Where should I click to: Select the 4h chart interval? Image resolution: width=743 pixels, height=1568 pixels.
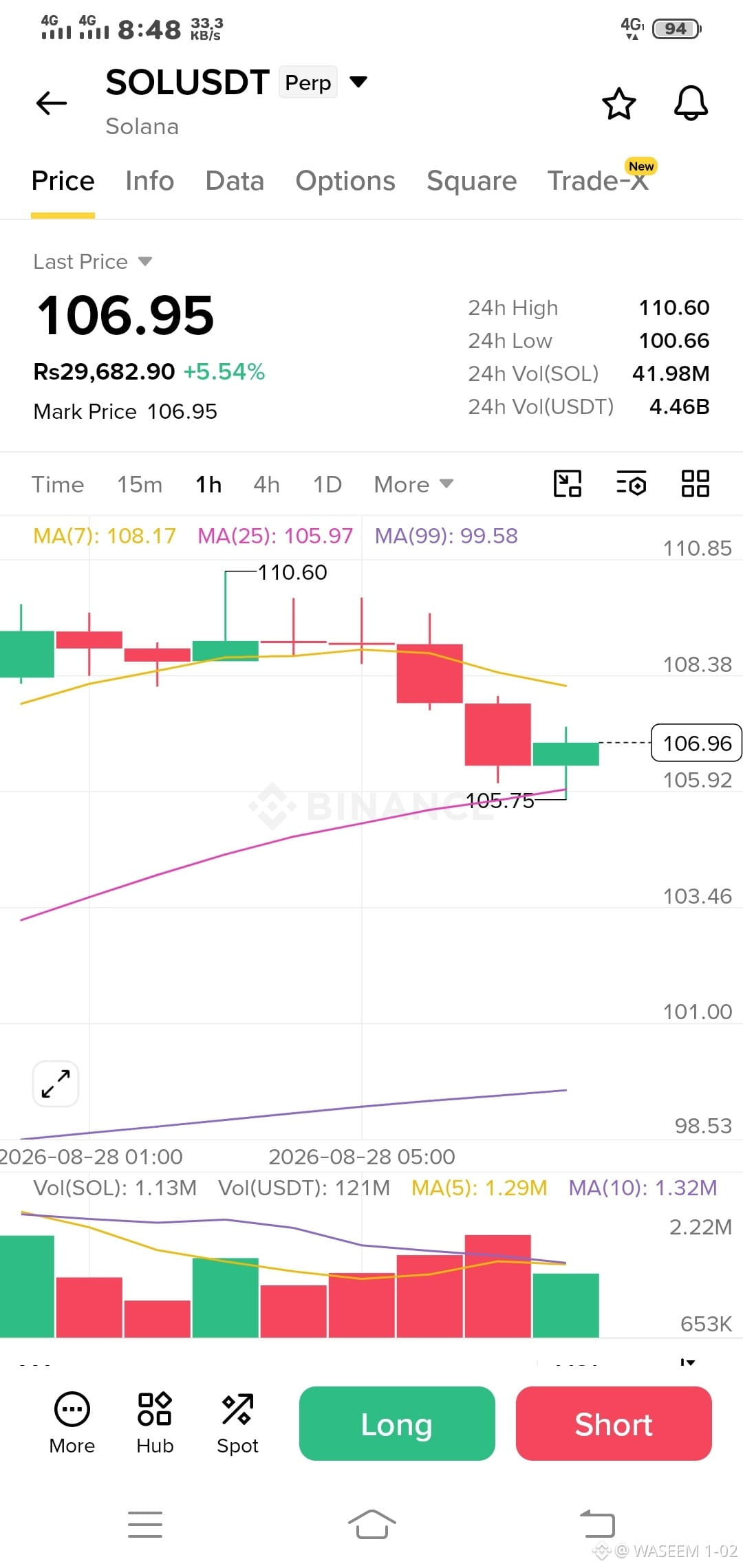[x=266, y=484]
